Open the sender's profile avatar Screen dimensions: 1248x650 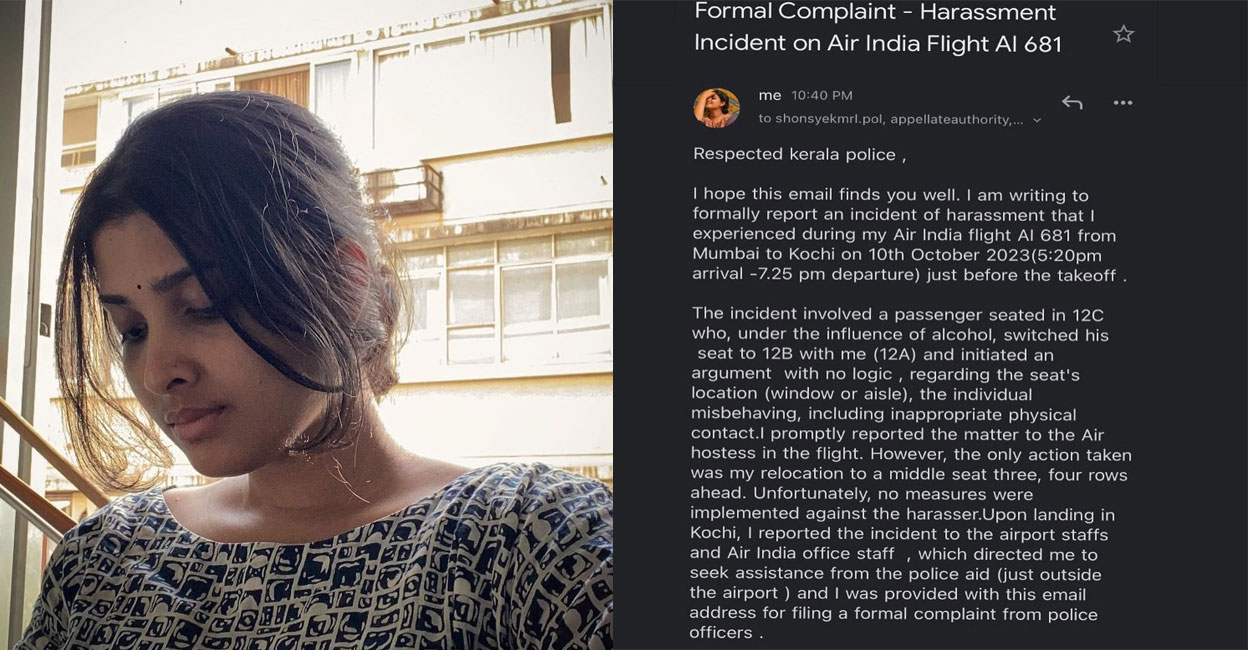tap(716, 108)
